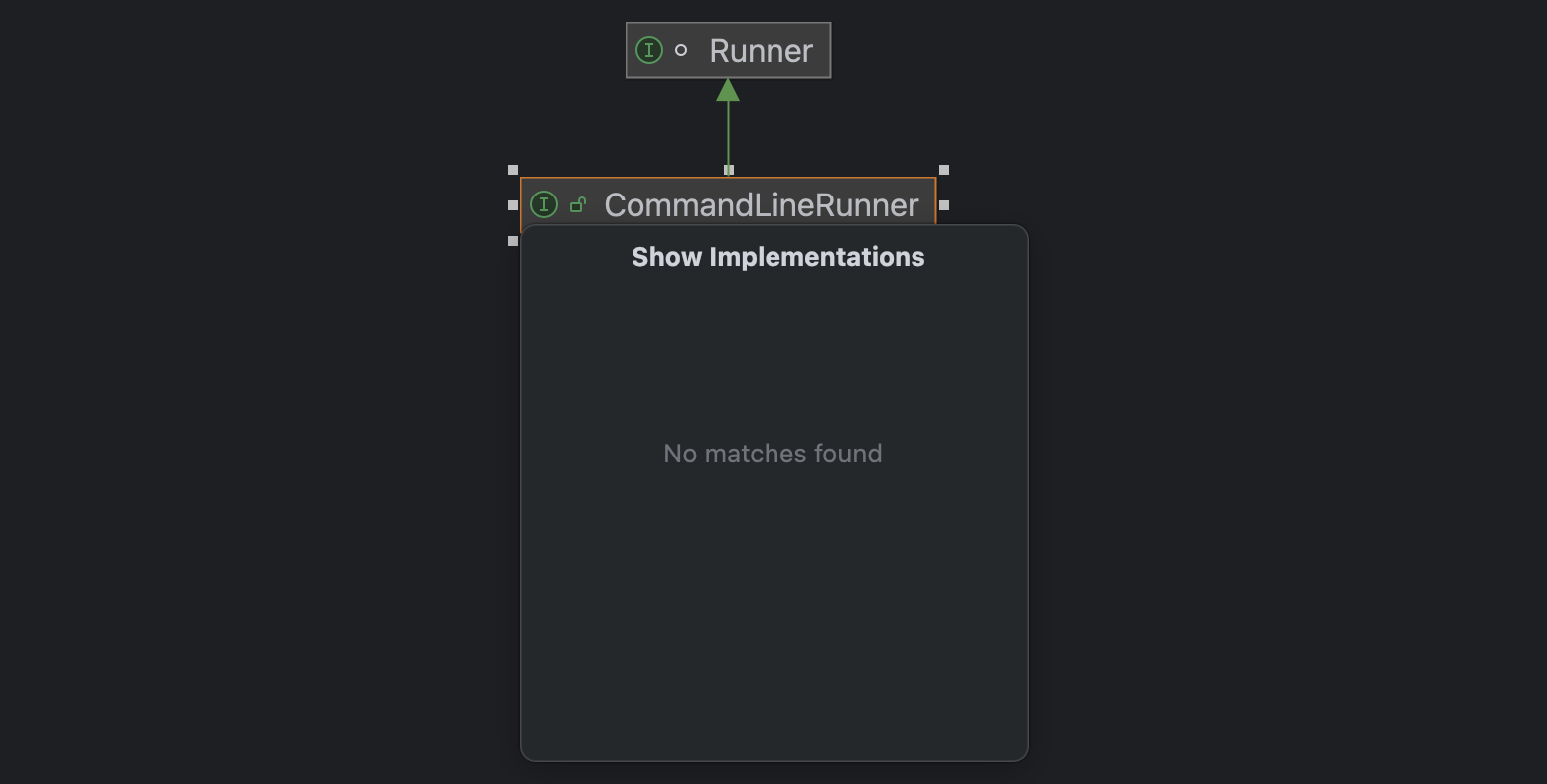1547x784 pixels.
Task: Click CommandLineRunner's green interface icon
Action: click(544, 204)
